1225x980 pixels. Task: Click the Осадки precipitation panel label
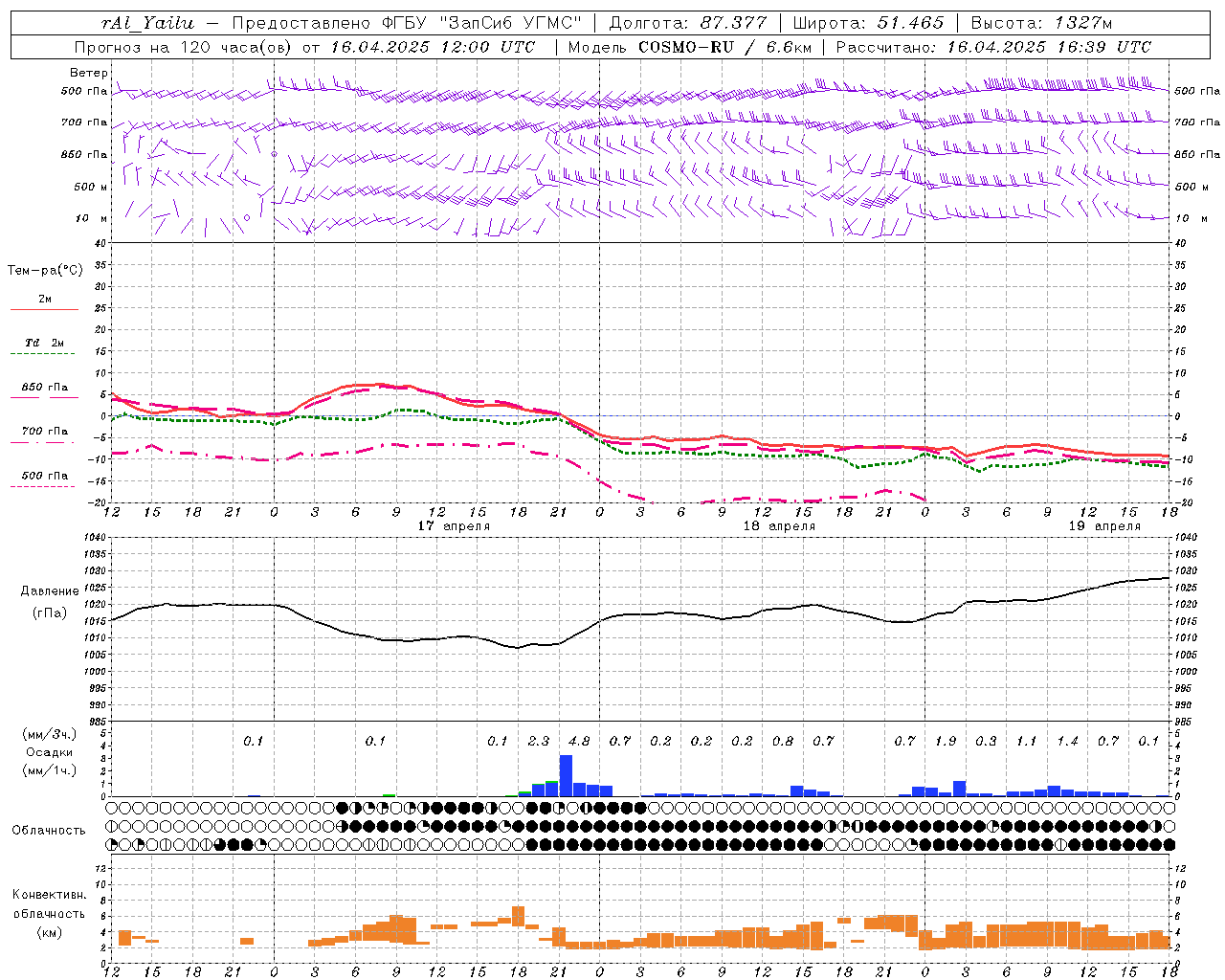pos(50,752)
